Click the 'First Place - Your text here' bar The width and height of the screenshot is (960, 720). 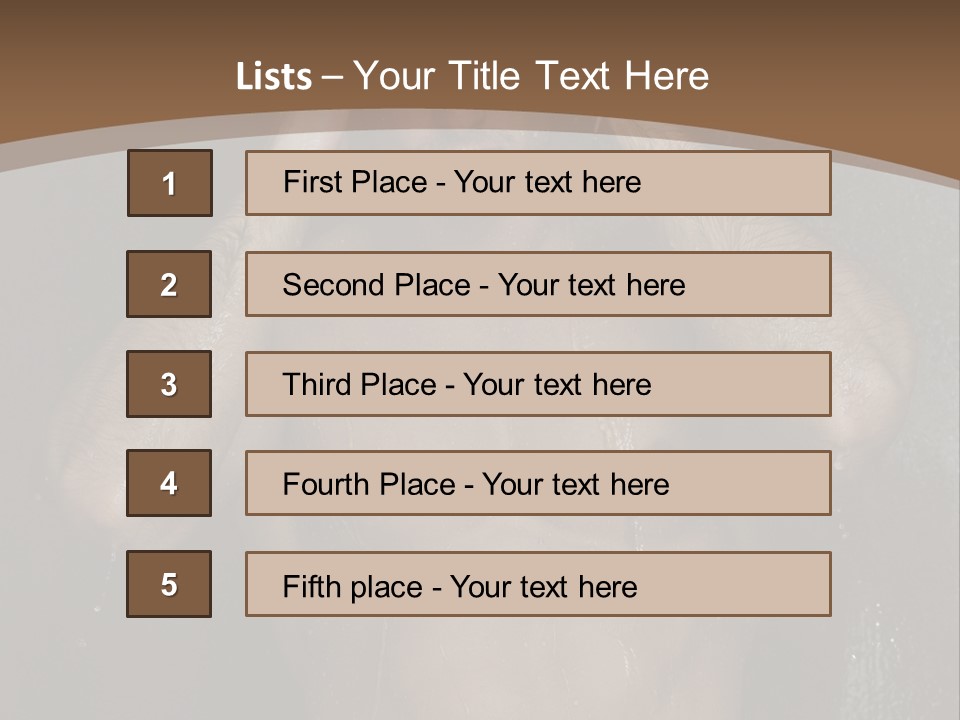click(538, 183)
